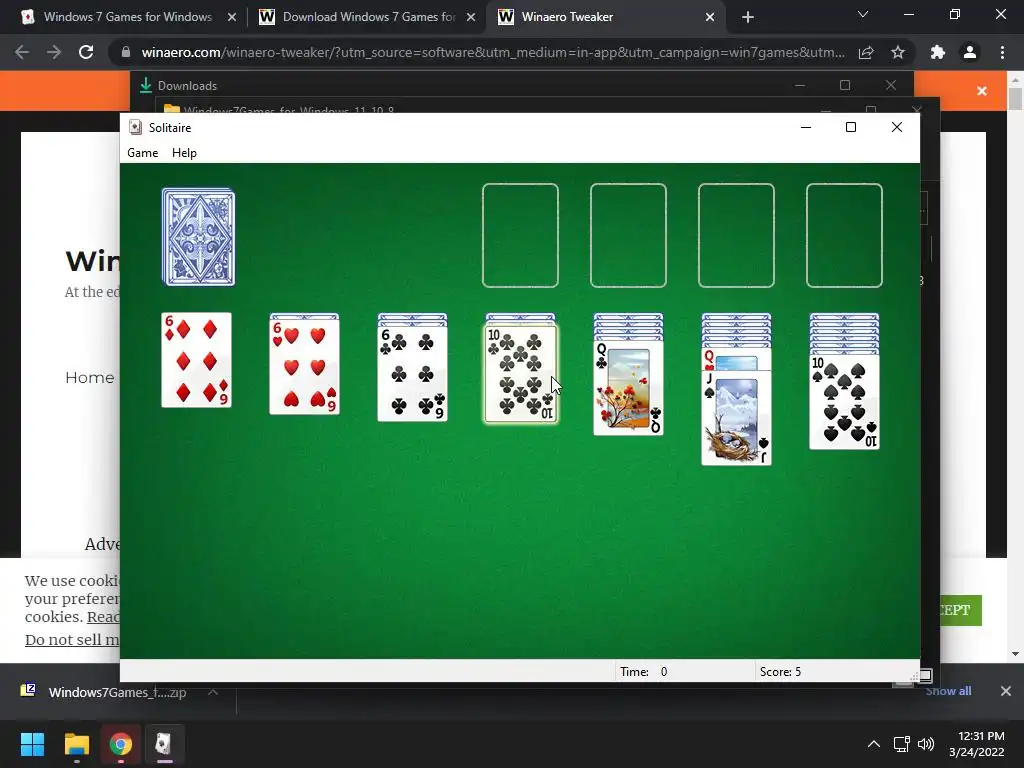Viewport: 1024px width, 768px height.
Task: Select the 10 of clubs card
Action: [x=520, y=374]
